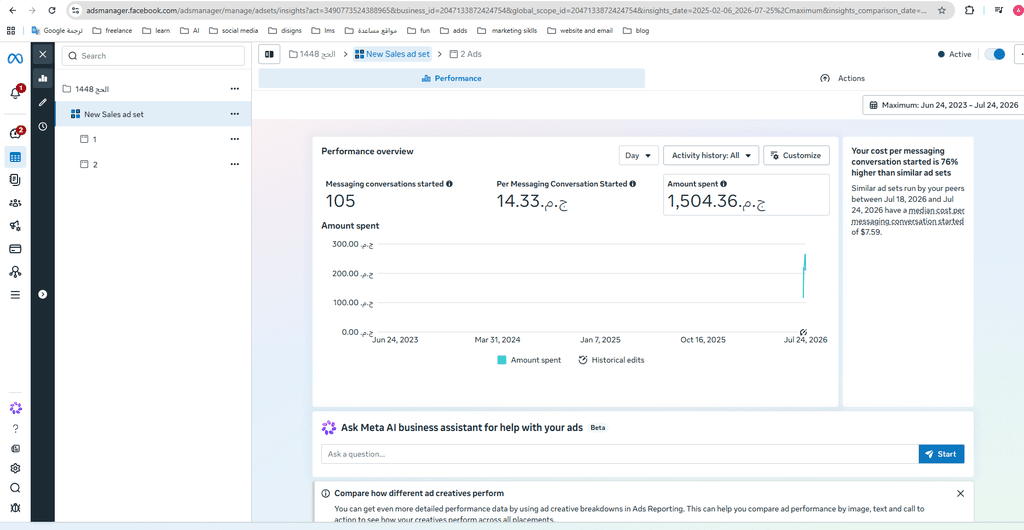
Task: Switch to the Performance tab
Action: point(451,78)
